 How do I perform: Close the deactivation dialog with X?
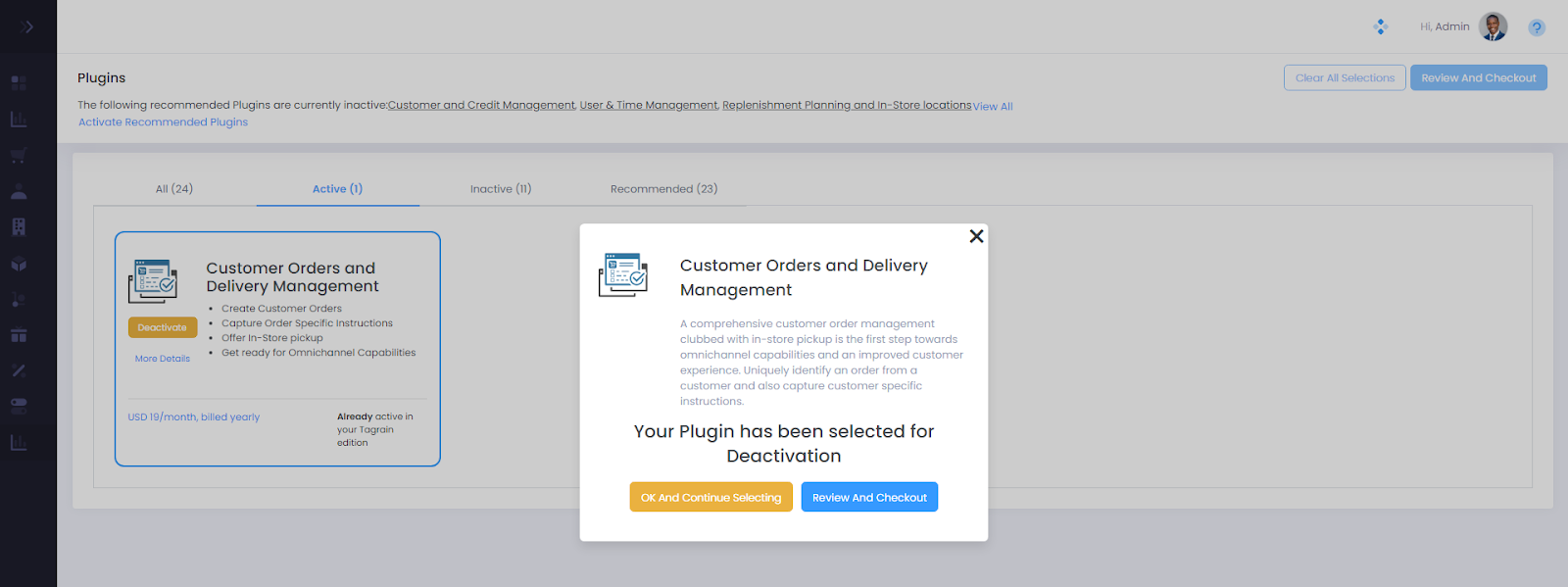tap(976, 236)
